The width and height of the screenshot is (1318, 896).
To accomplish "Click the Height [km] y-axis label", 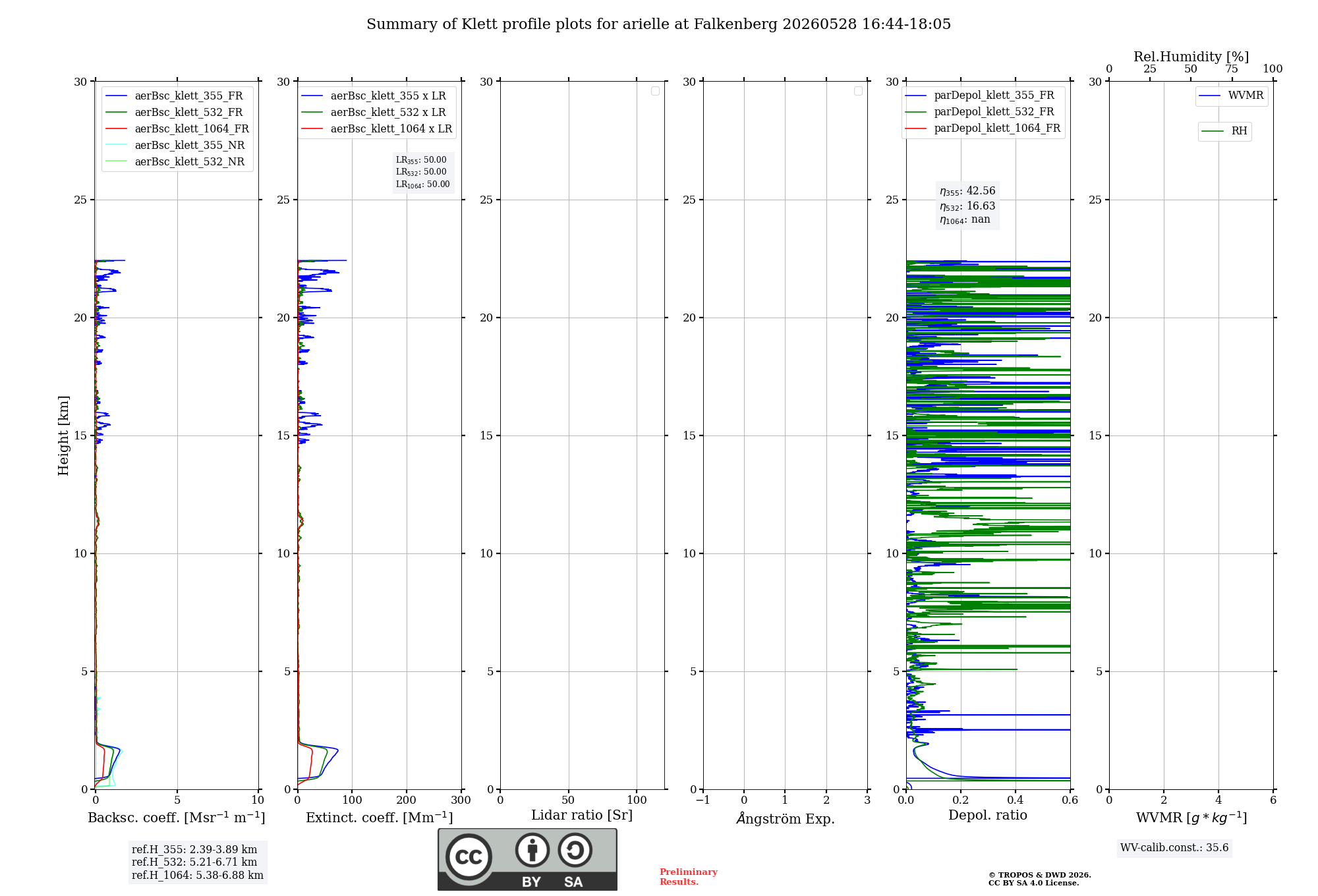I will (63, 435).
